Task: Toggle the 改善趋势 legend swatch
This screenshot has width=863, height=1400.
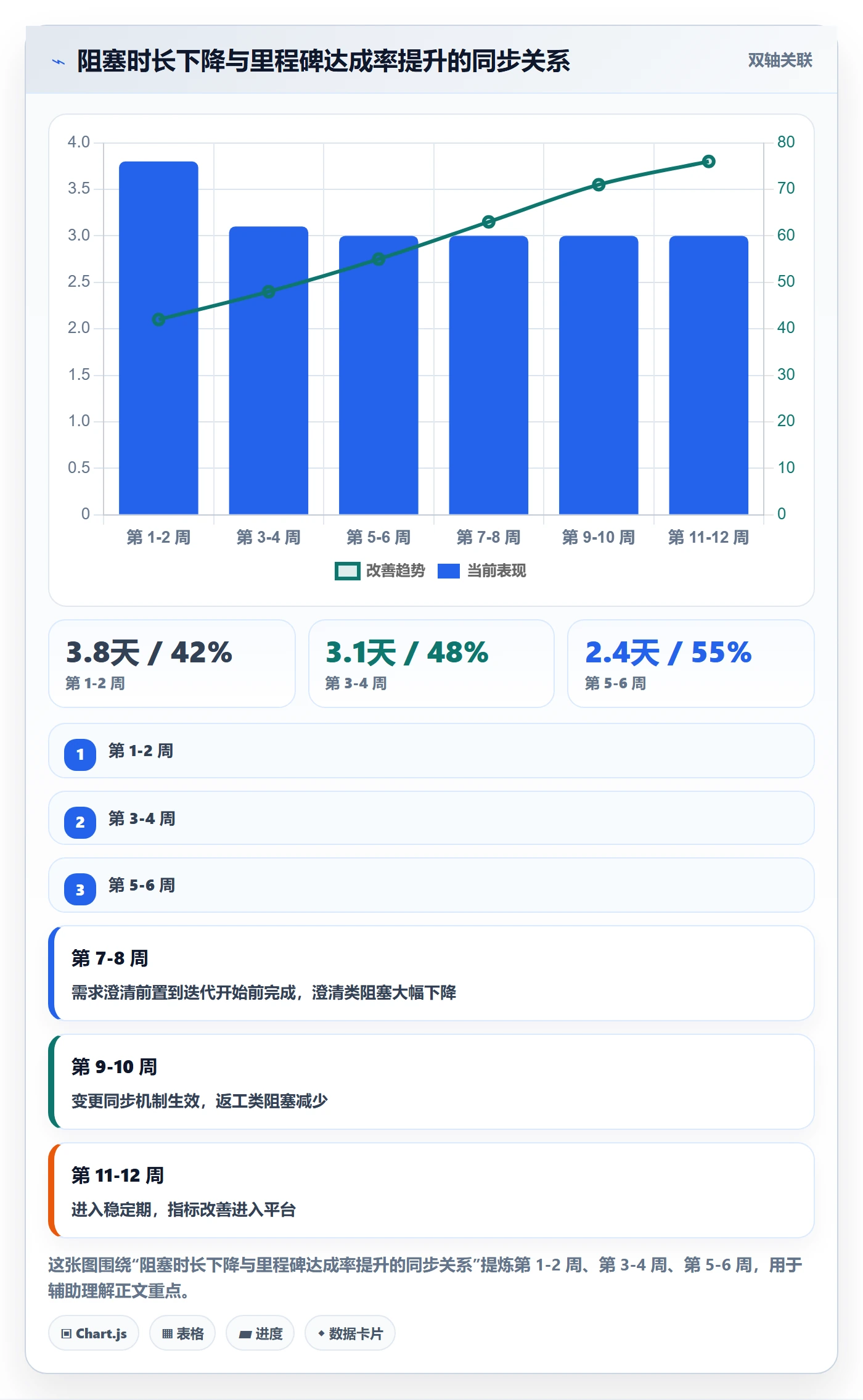Action: coord(347,571)
